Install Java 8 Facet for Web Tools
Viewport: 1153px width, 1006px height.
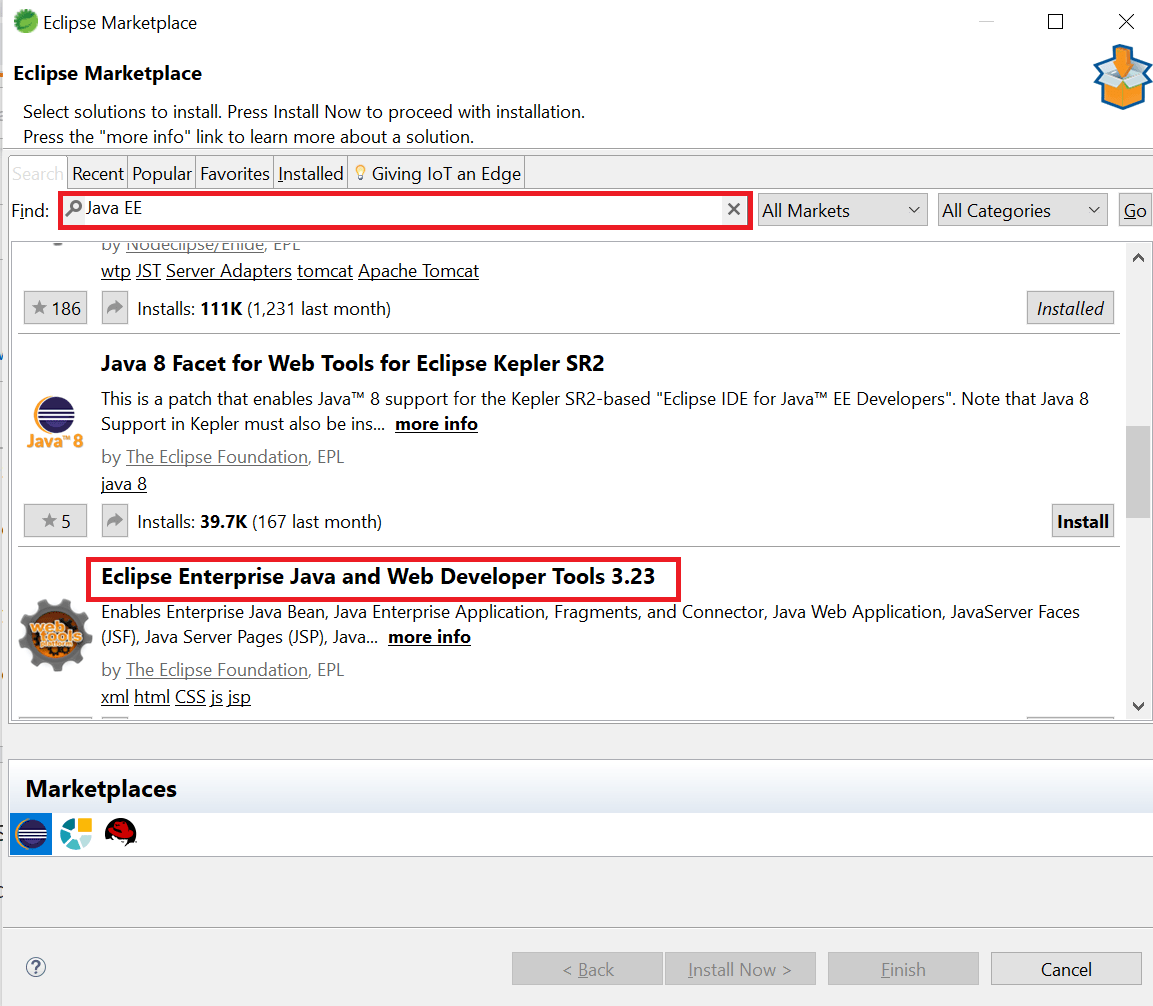1082,521
